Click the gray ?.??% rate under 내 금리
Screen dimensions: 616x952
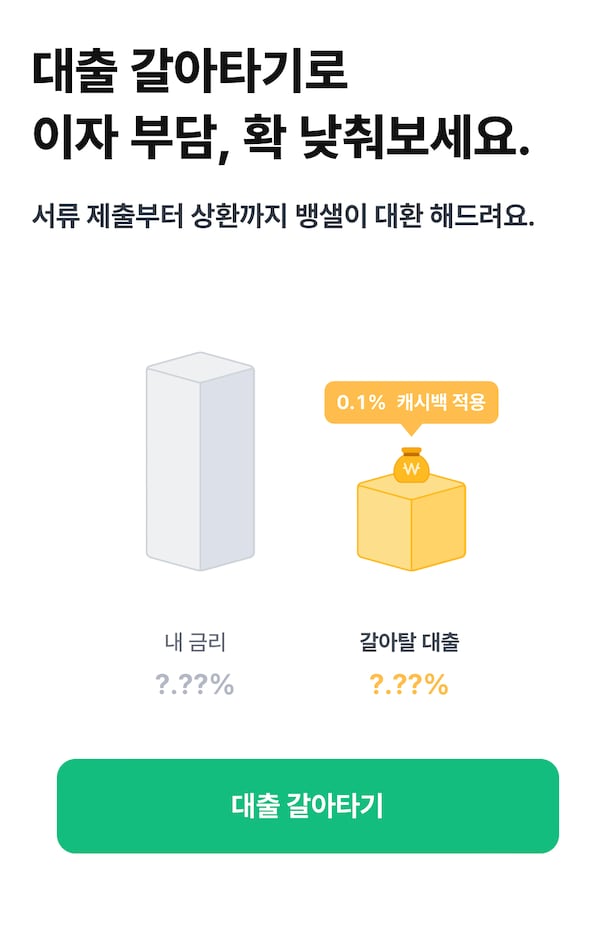[195, 685]
